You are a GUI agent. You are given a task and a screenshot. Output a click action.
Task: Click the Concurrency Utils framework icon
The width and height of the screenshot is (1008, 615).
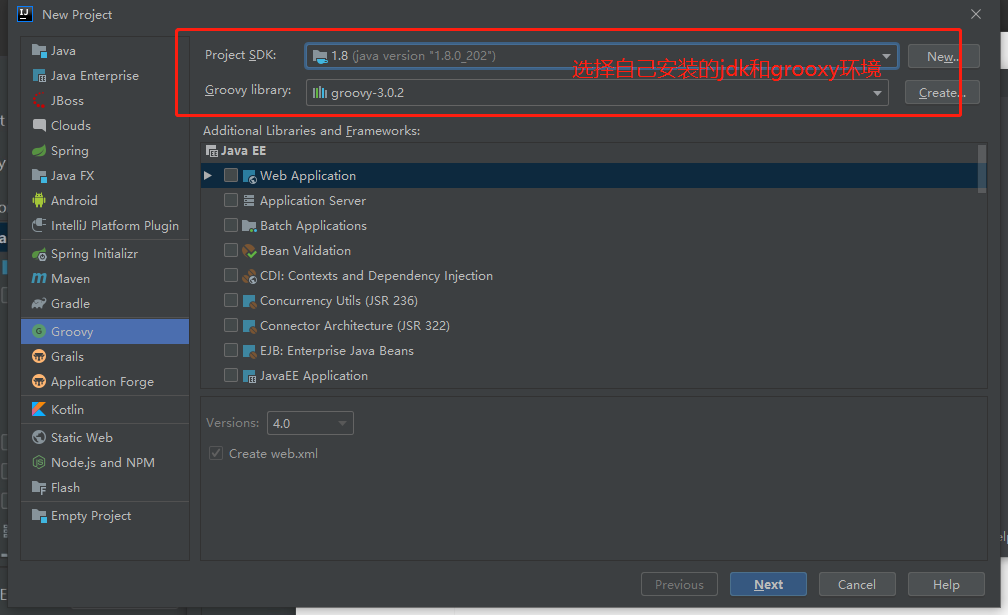coord(249,301)
